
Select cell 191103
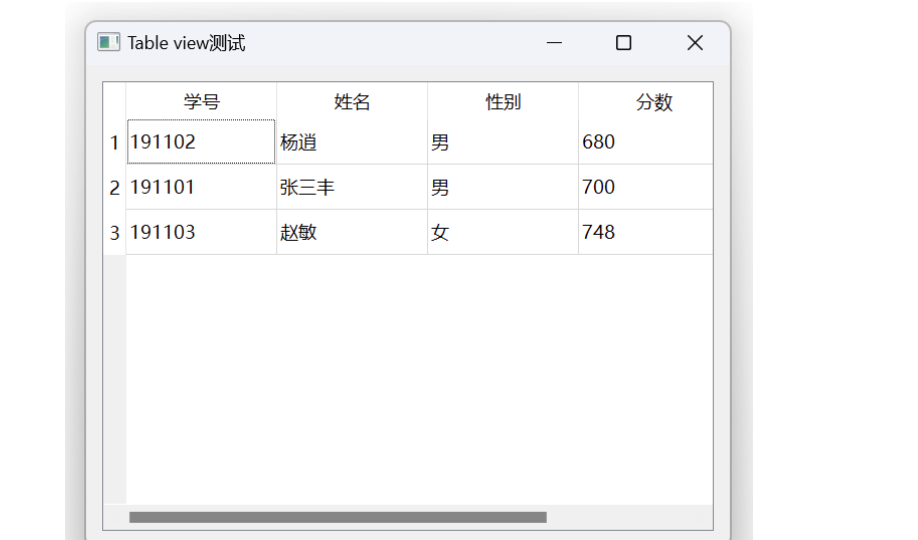(x=201, y=232)
